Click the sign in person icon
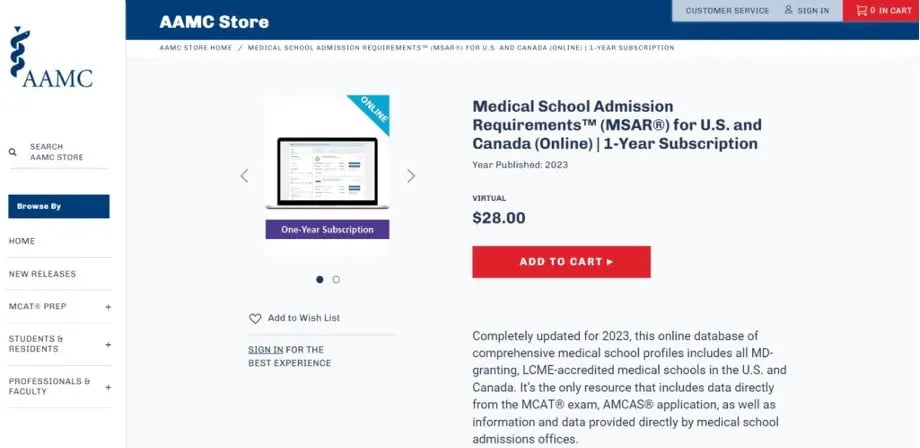This screenshot has height=448, width=920. point(788,11)
